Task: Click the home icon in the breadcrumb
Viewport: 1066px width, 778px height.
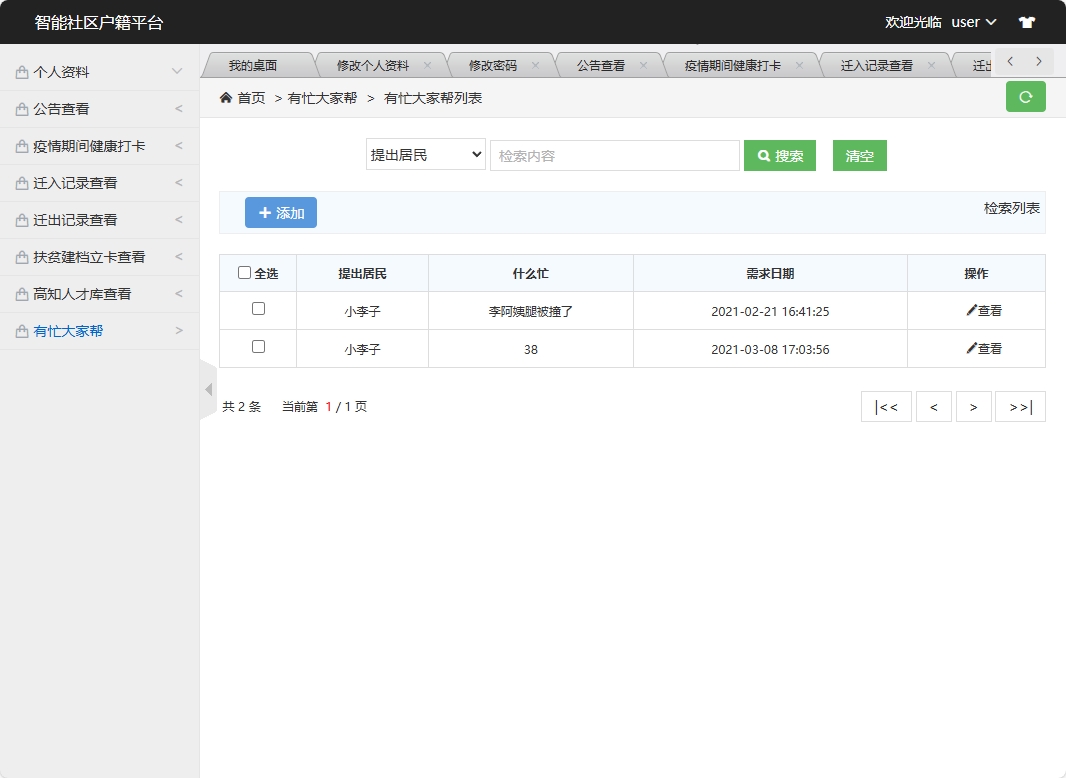Action: tap(225, 98)
